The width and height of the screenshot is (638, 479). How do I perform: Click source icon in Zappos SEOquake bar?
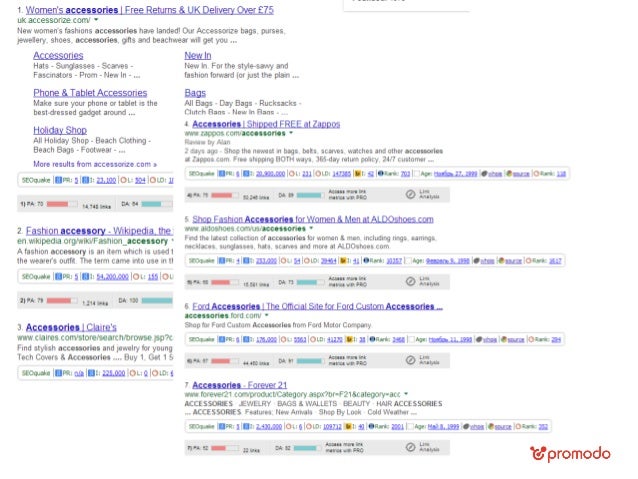click(x=509, y=174)
